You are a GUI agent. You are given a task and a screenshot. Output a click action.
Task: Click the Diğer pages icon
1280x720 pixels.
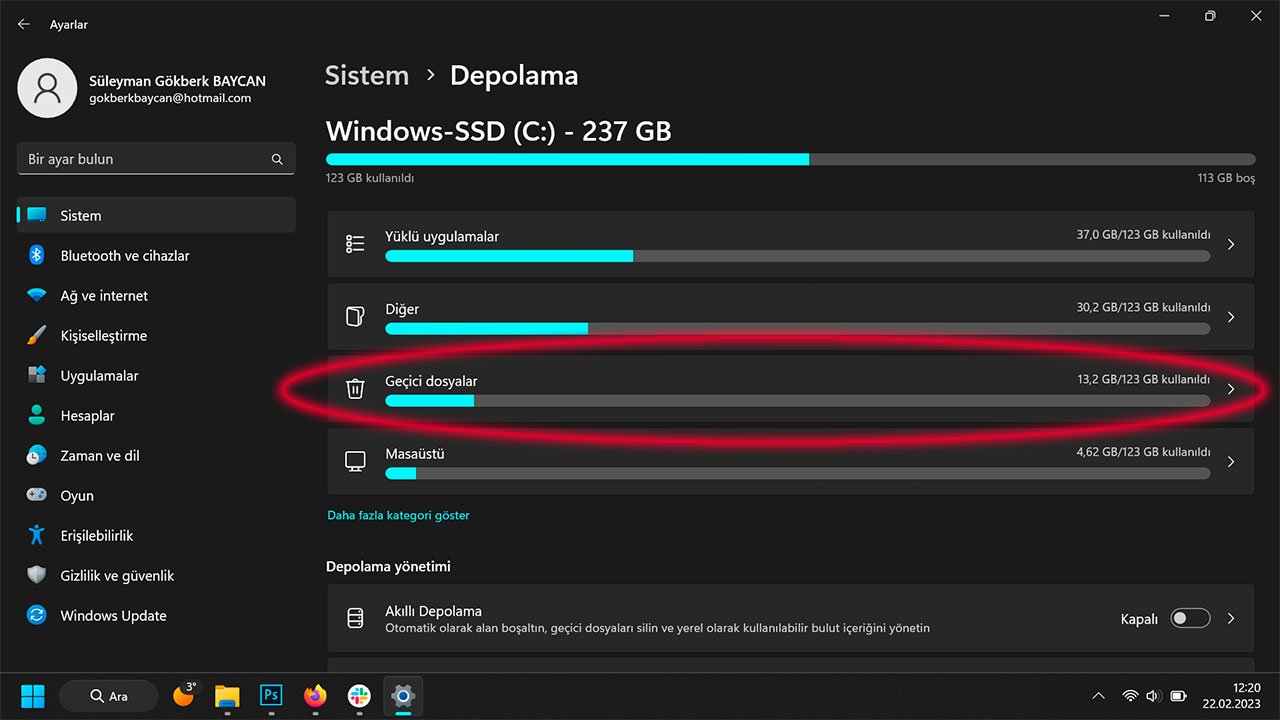tap(355, 316)
